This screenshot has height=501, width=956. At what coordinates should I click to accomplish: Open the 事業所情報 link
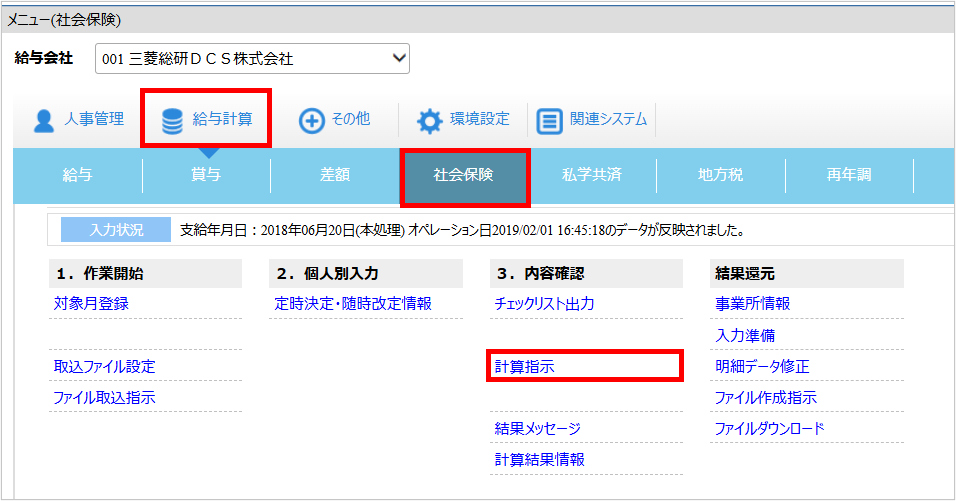coord(752,304)
